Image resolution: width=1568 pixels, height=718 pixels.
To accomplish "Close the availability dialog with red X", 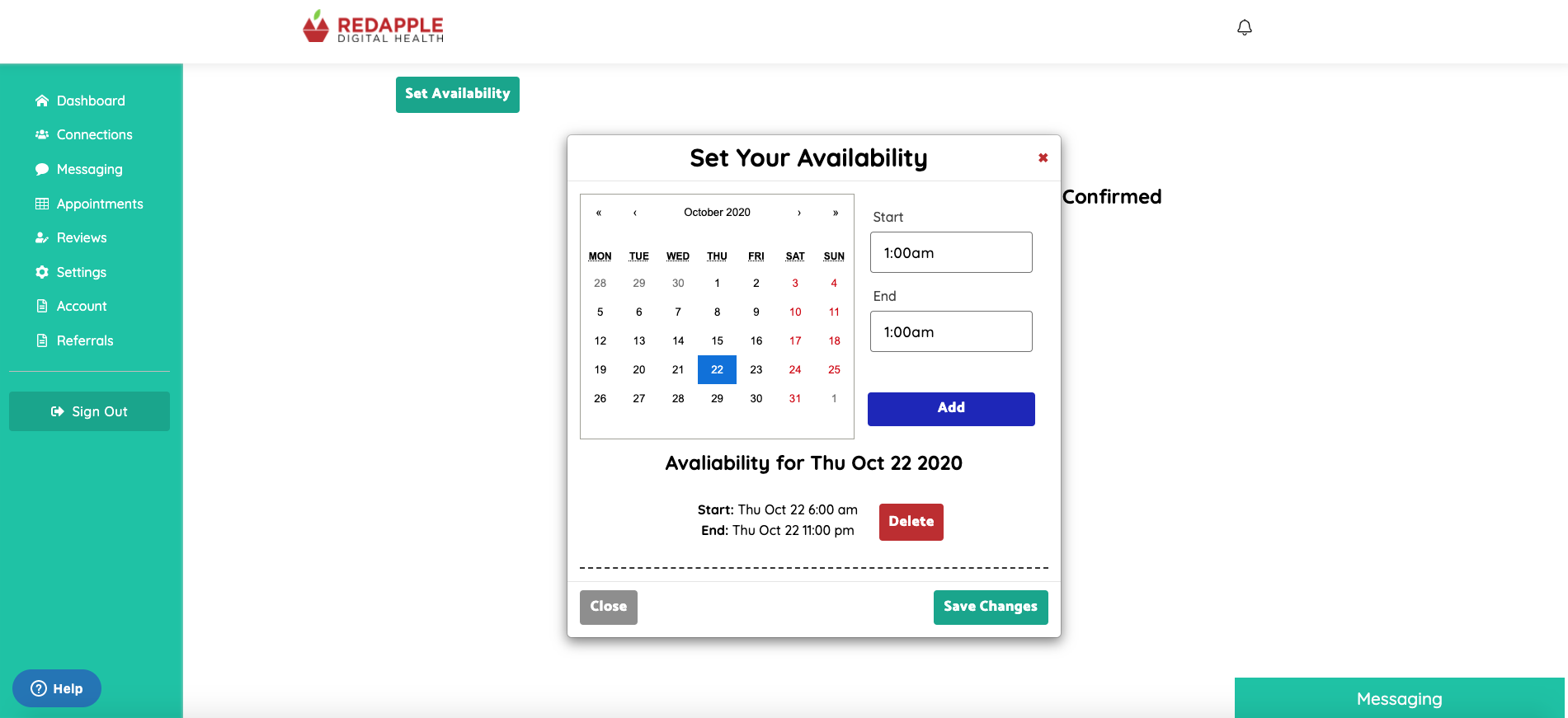I will [1043, 157].
